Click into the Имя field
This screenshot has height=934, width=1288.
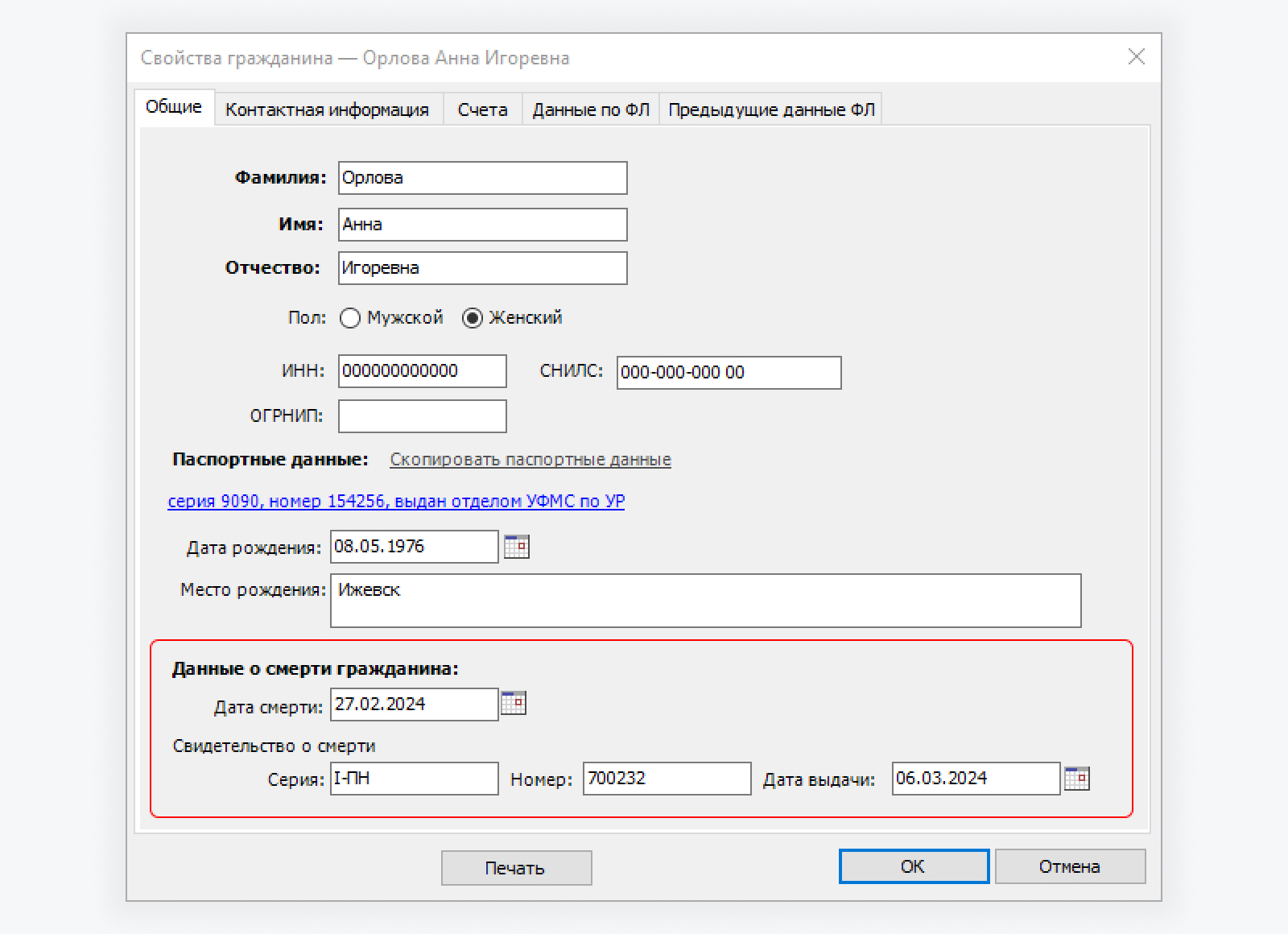point(483,225)
